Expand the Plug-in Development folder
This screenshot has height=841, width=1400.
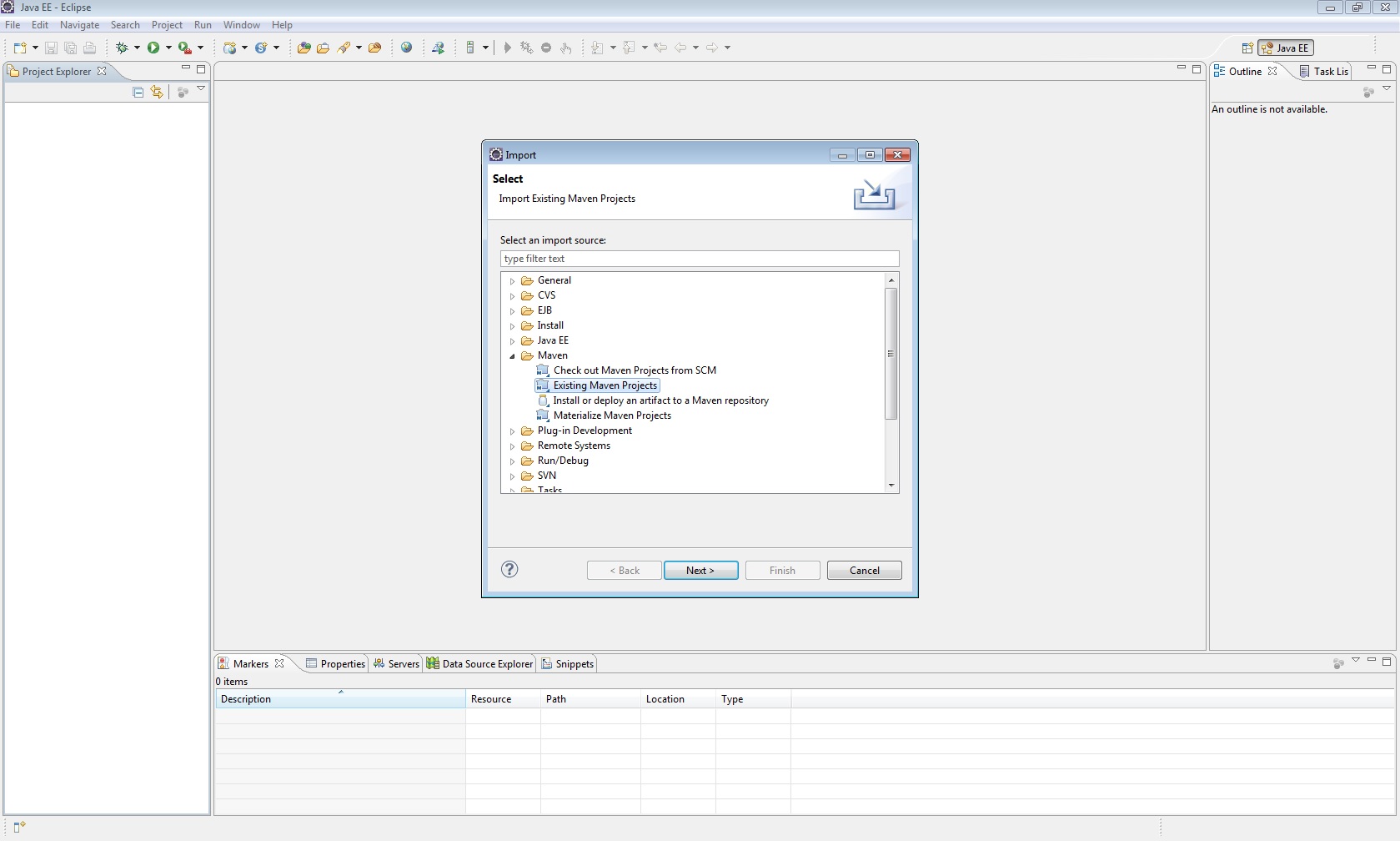tap(512, 431)
